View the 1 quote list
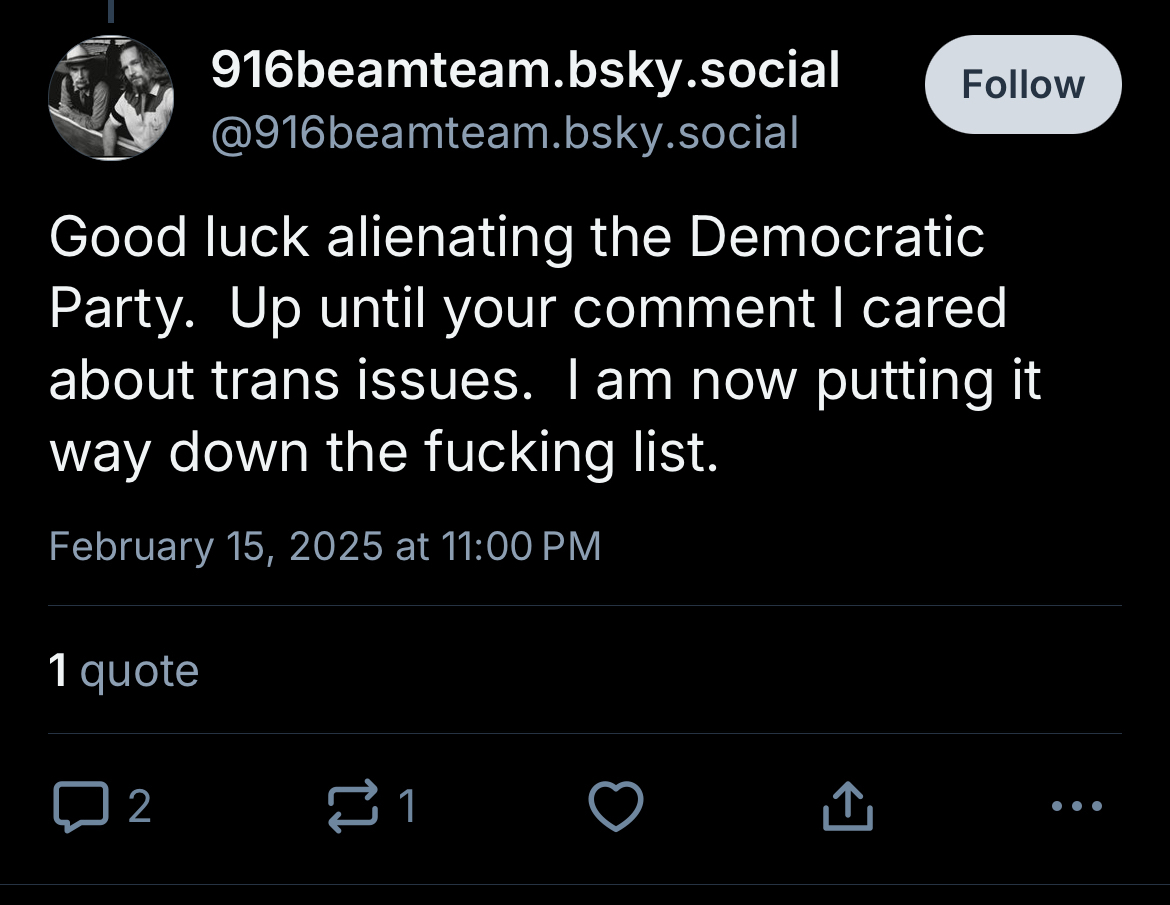 coord(124,670)
